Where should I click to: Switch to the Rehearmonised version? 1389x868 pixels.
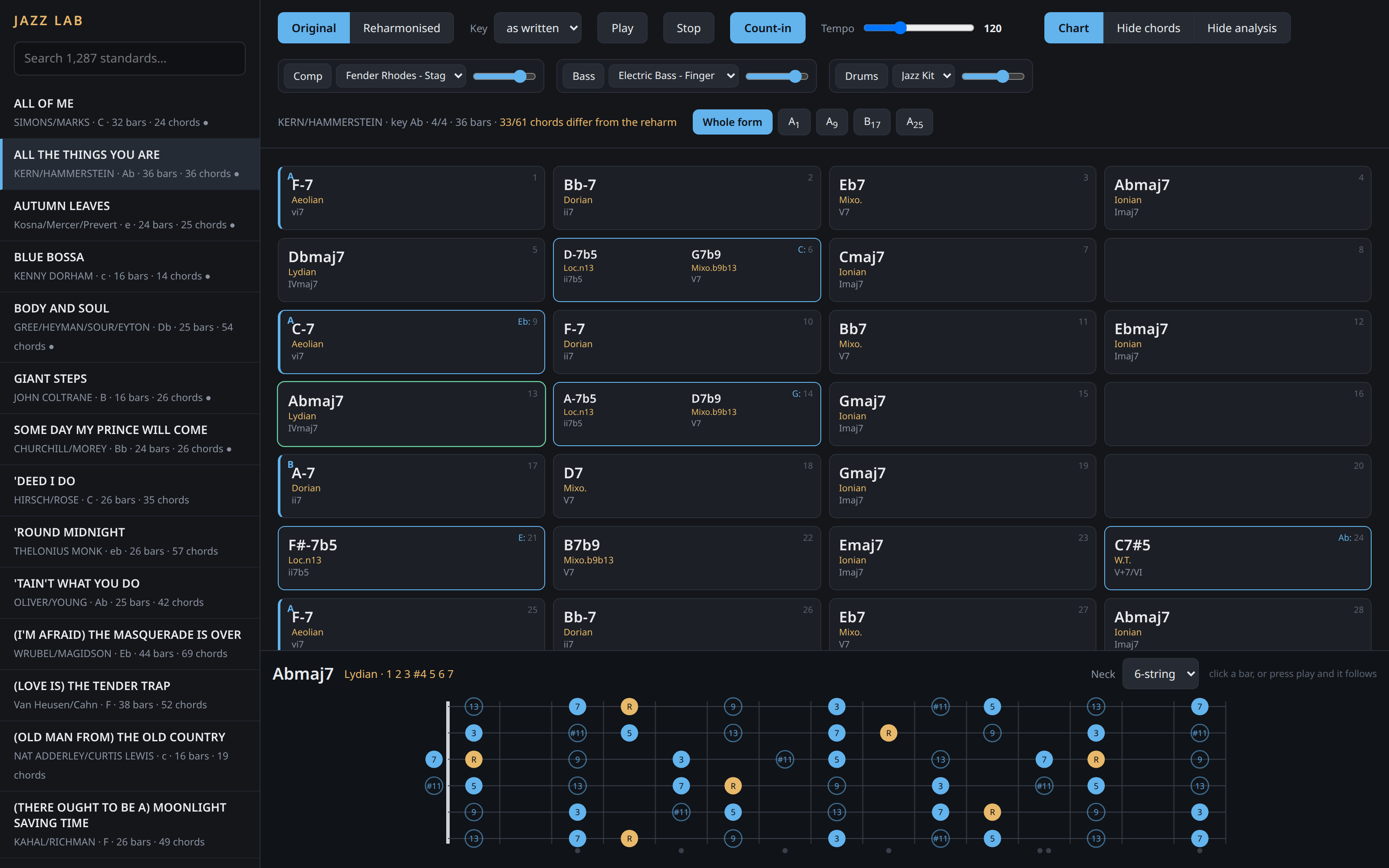401,27
